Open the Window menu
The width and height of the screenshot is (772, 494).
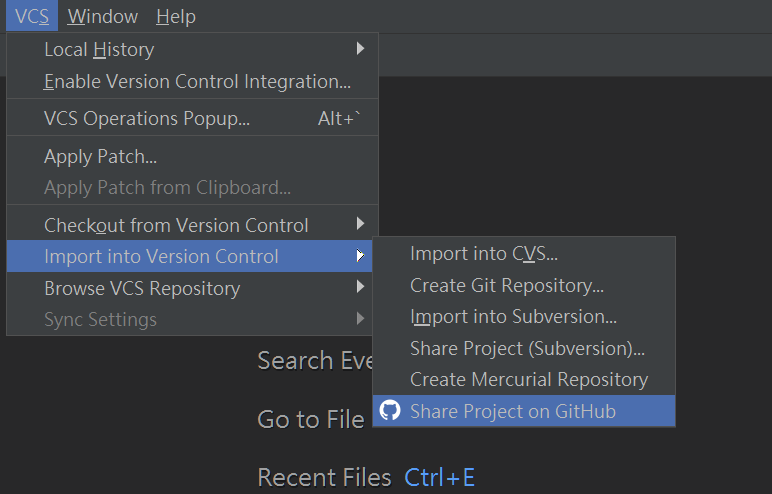(x=103, y=16)
